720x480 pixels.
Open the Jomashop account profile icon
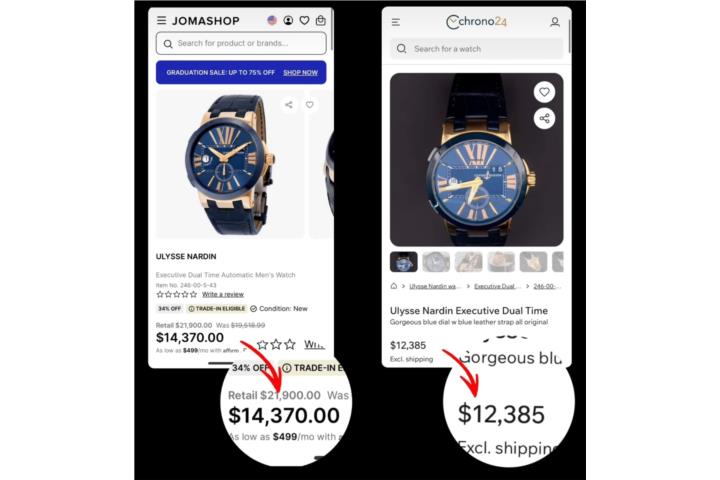click(288, 21)
